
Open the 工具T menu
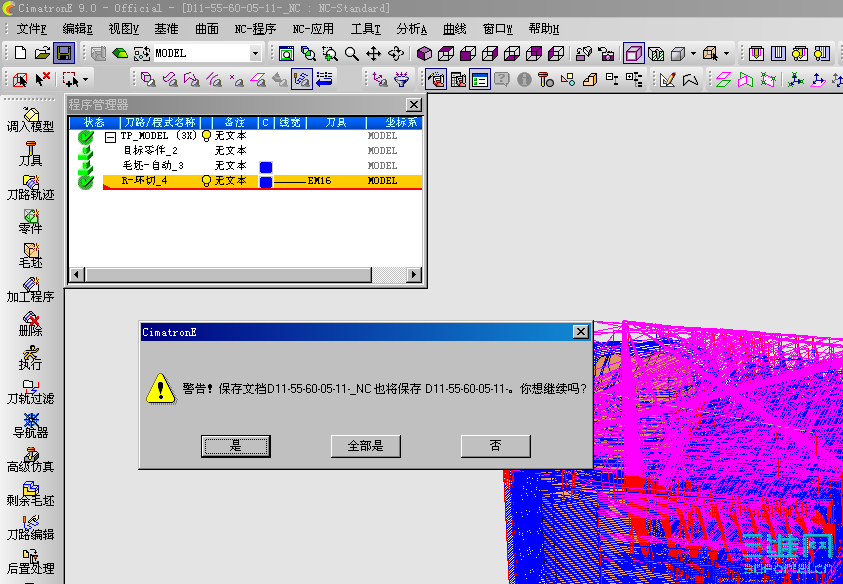pos(366,29)
